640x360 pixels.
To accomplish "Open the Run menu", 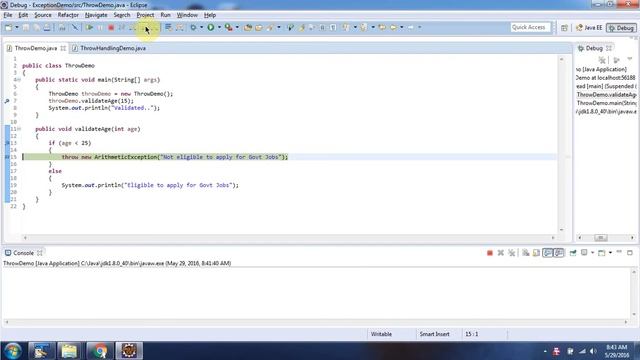I will pyautogui.click(x=165, y=15).
